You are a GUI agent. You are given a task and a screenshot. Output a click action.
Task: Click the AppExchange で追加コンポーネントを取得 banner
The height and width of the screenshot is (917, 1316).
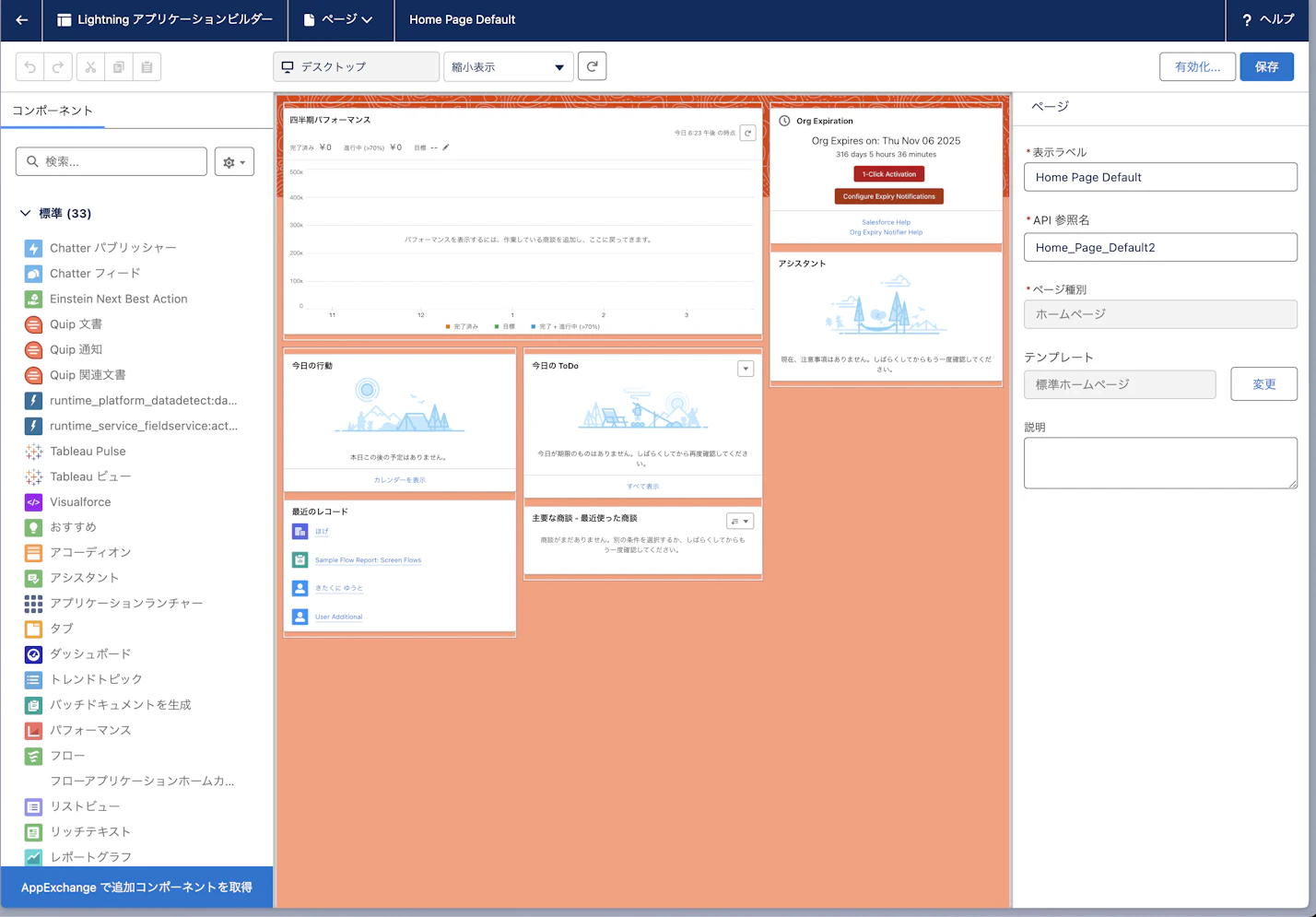136,888
